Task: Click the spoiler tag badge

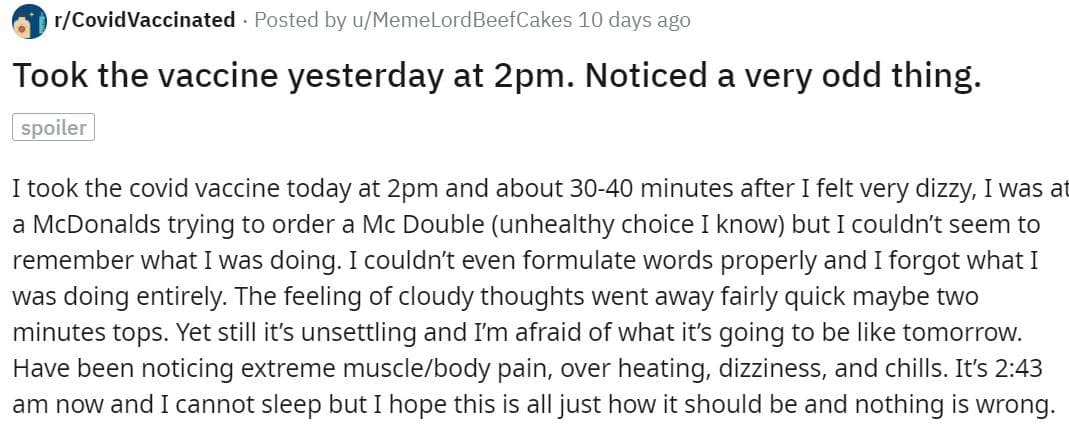Action: [x=54, y=128]
